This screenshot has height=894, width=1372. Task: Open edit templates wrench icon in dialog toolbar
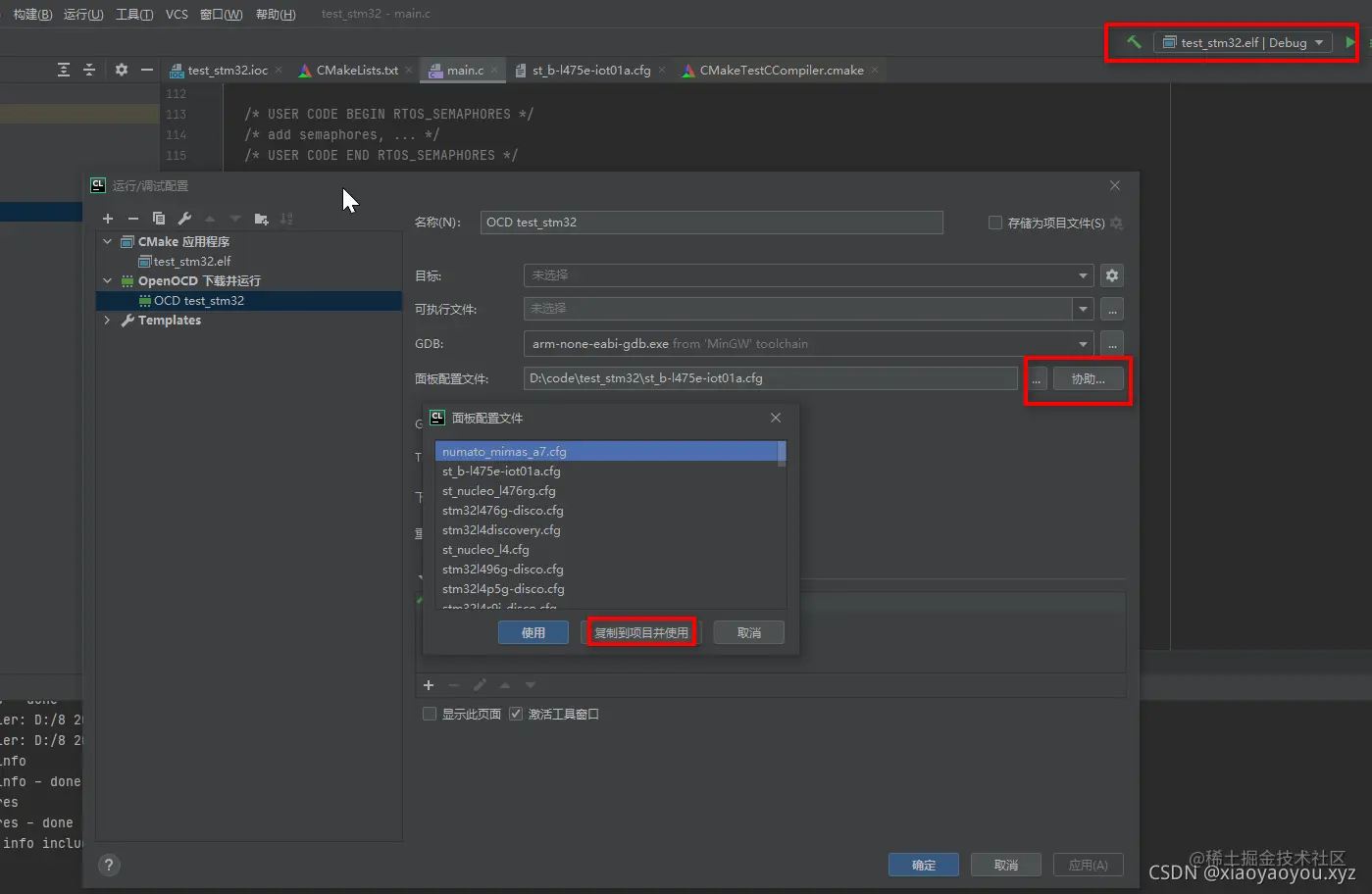pyautogui.click(x=184, y=219)
